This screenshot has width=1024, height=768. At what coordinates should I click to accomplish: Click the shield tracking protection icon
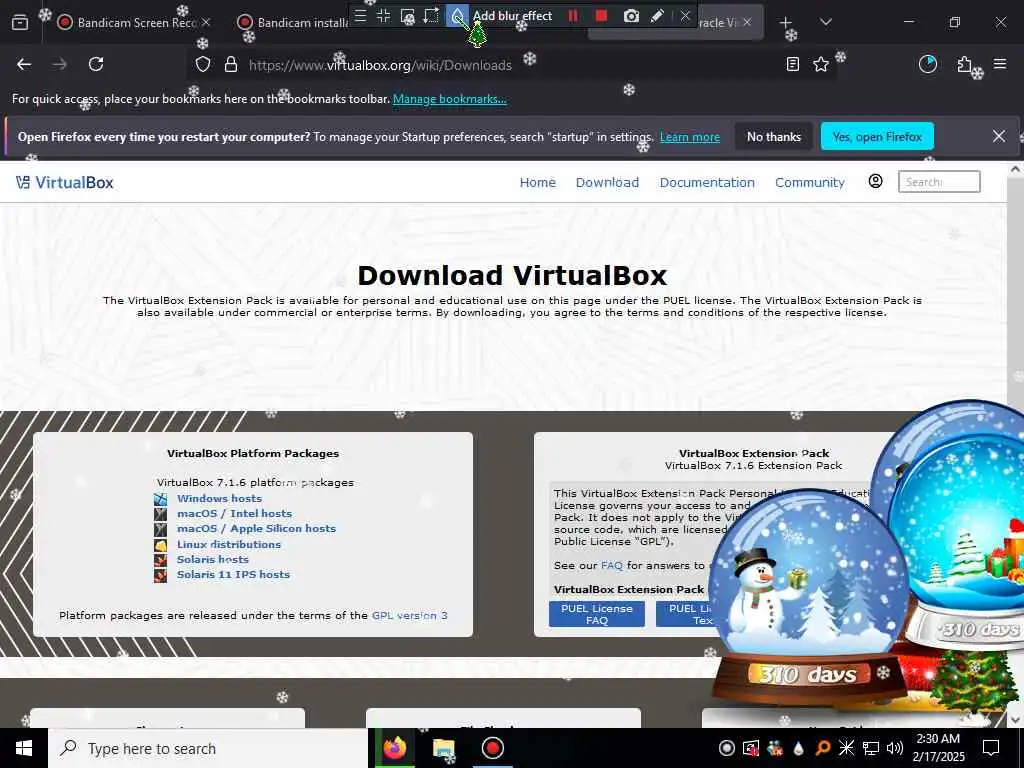(203, 65)
